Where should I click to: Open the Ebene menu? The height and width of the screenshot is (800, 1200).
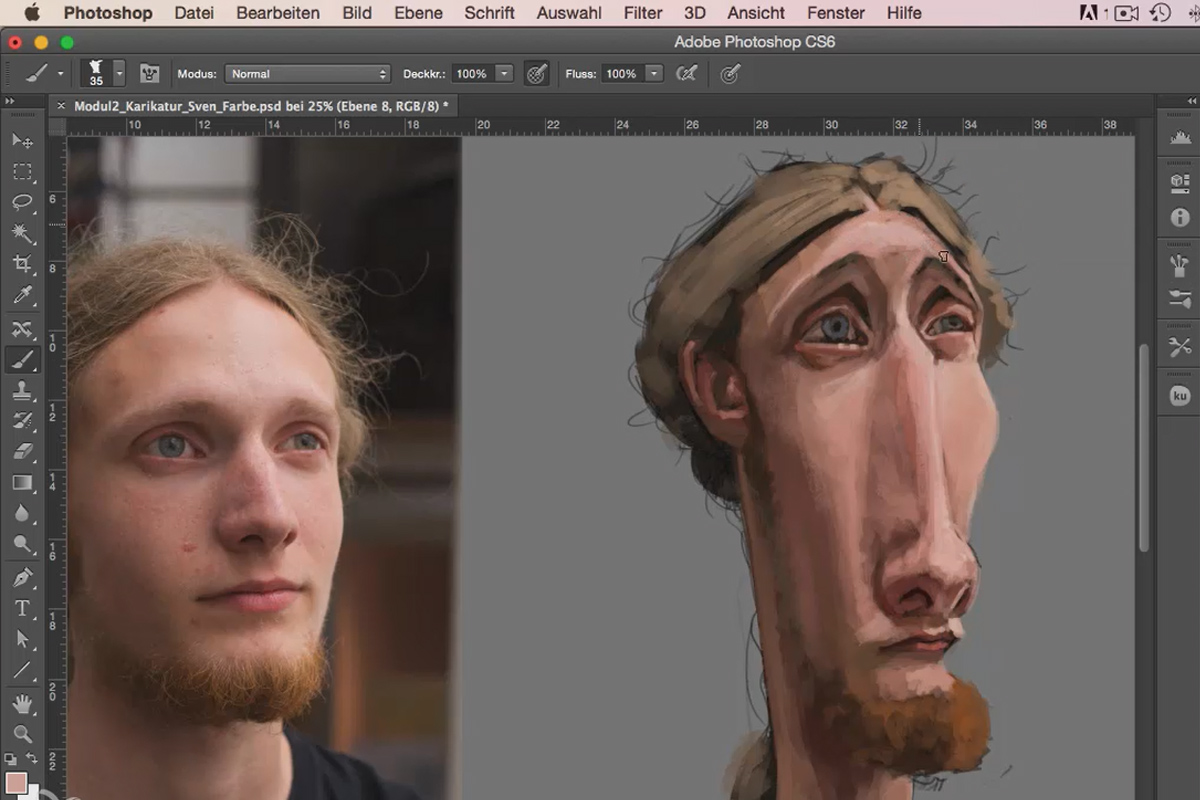[418, 13]
